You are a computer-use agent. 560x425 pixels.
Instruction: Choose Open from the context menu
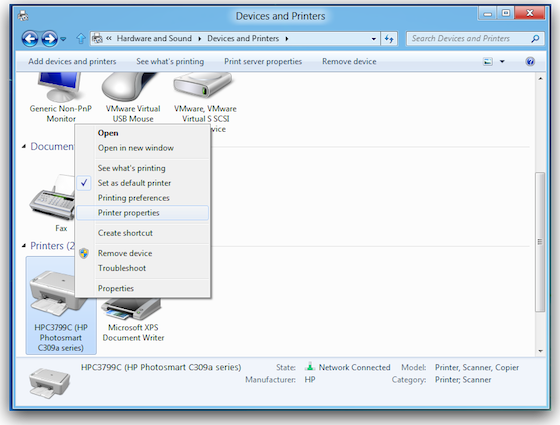(143, 133)
